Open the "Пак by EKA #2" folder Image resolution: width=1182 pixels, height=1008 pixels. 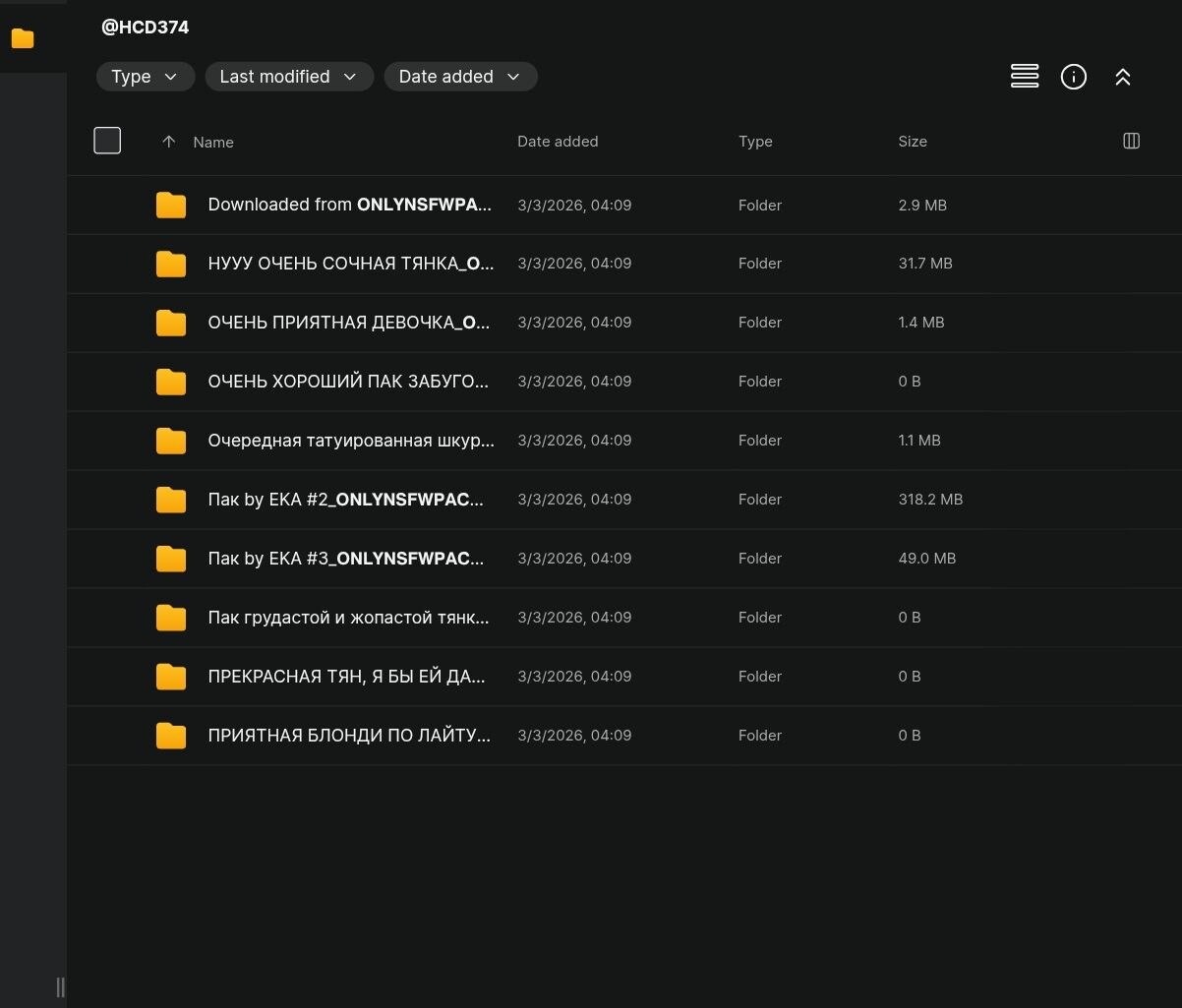345,500
